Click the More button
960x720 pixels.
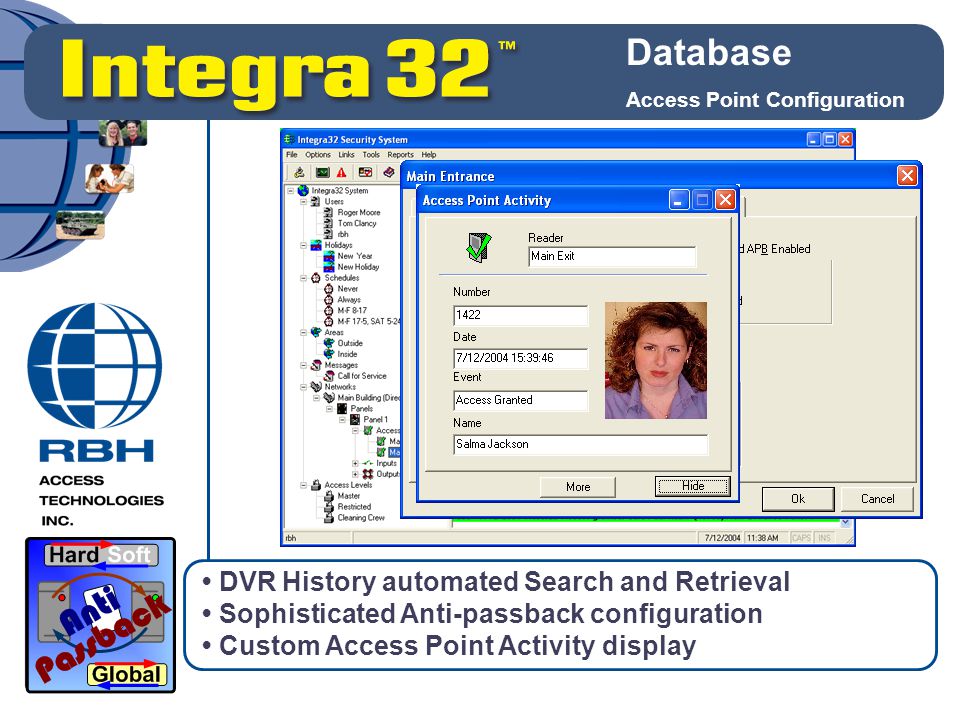click(x=578, y=487)
